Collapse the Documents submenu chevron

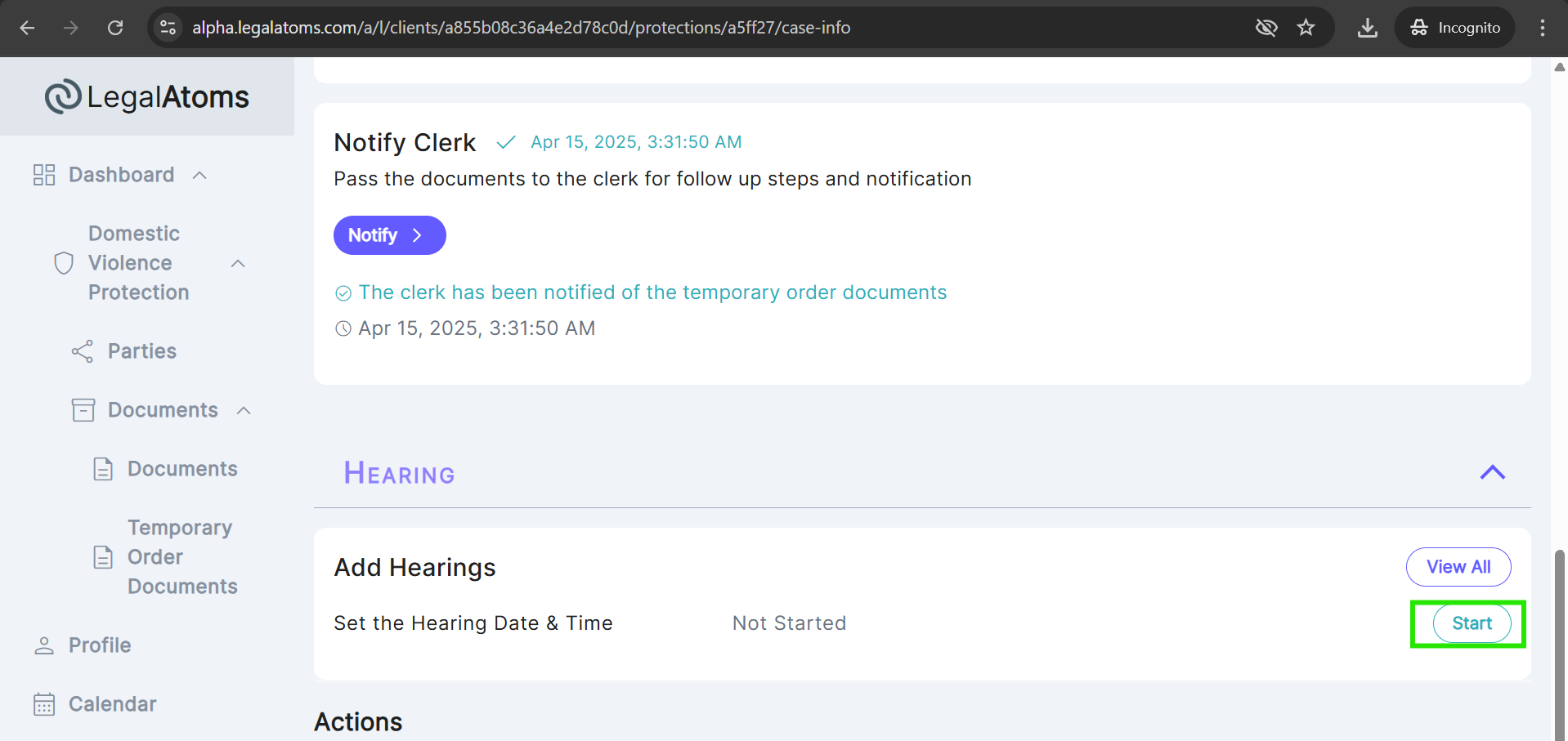click(244, 410)
